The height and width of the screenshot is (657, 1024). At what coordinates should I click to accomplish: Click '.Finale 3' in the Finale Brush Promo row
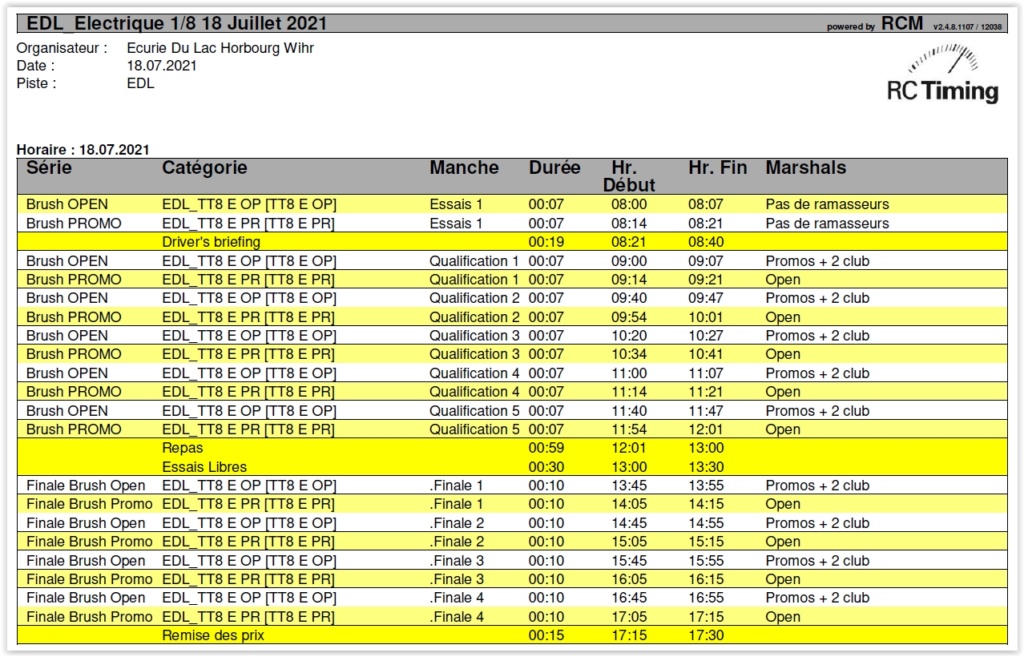(x=456, y=579)
